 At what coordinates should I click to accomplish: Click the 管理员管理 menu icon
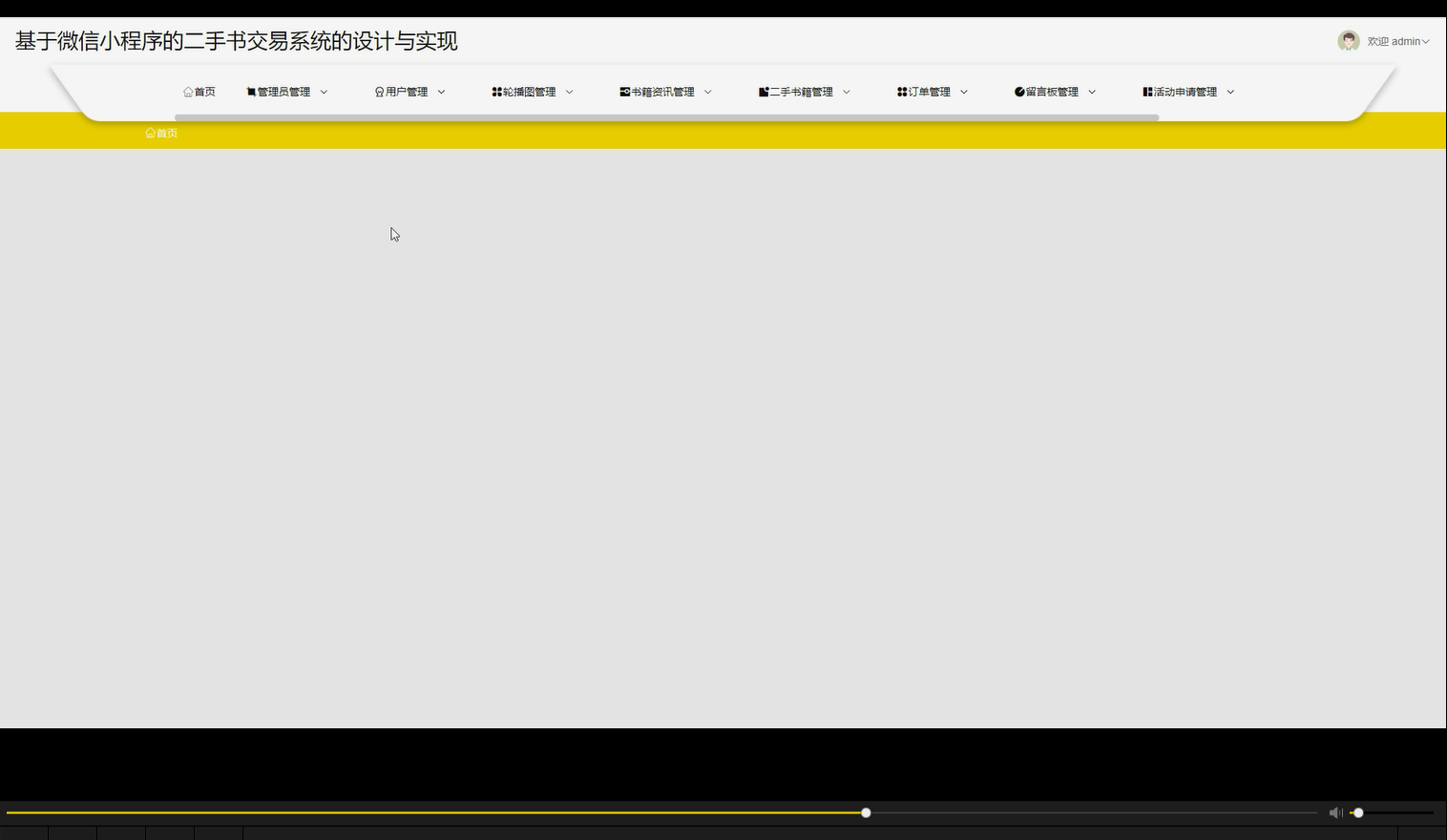click(251, 93)
